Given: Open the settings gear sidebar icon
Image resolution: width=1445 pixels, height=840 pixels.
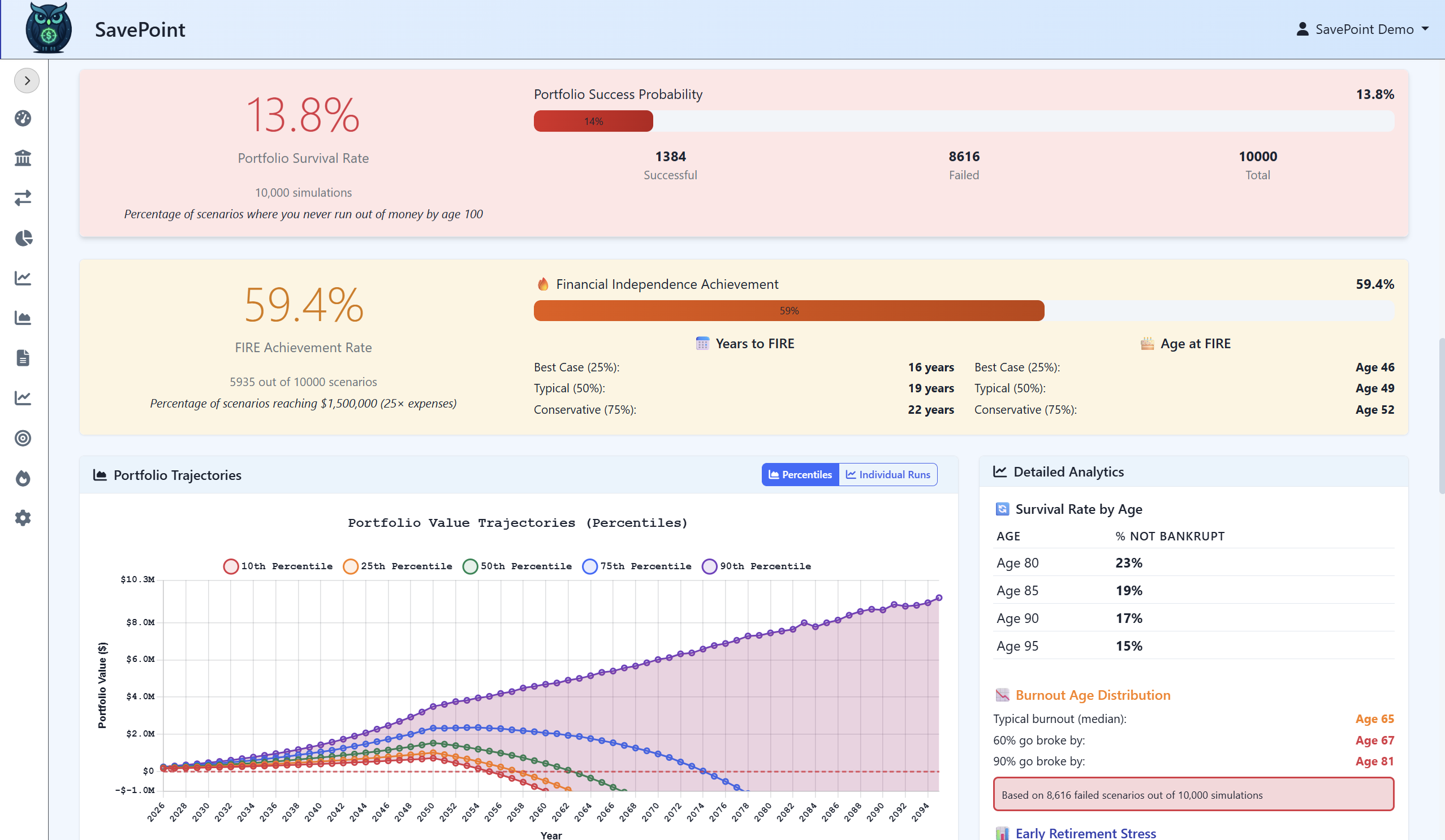Looking at the screenshot, I should pos(23,518).
